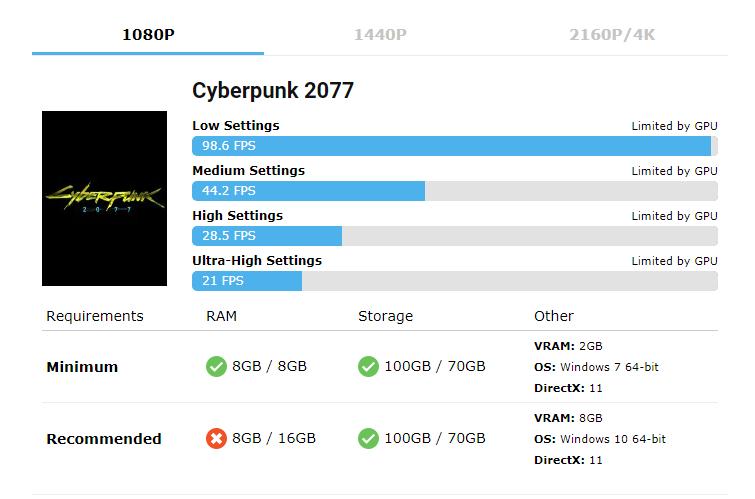Click the 98.6 FPS Low Settings bar
Screen dimensions: 755x499
click(x=455, y=146)
